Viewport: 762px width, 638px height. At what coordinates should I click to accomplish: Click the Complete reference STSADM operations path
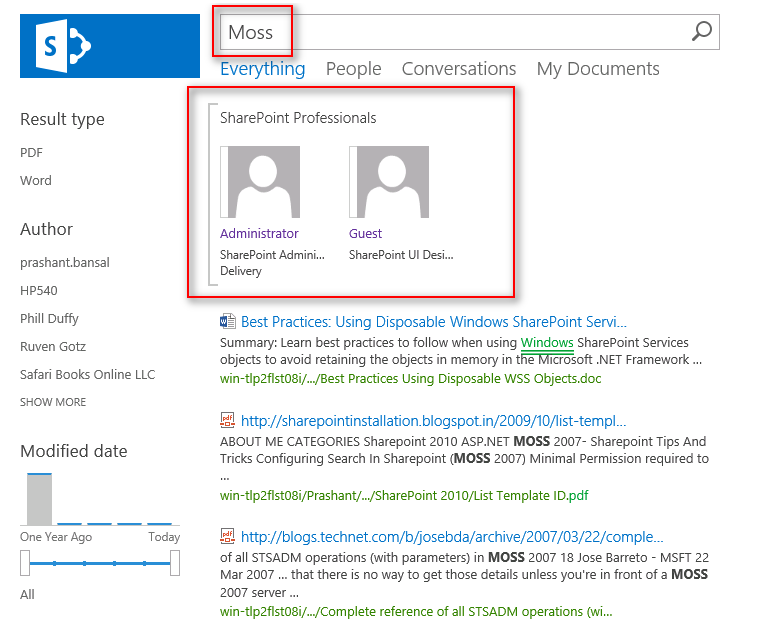point(416,611)
